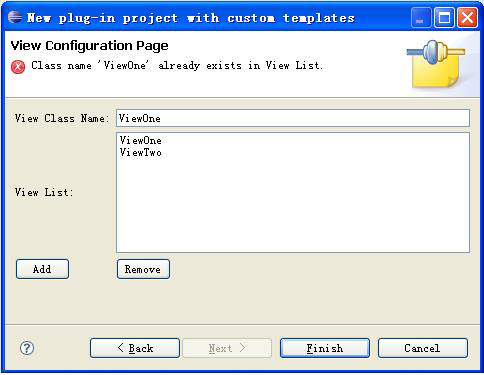Viewport: 484px width, 375px height.
Task: Remove the selected view from list
Action: [x=143, y=269]
